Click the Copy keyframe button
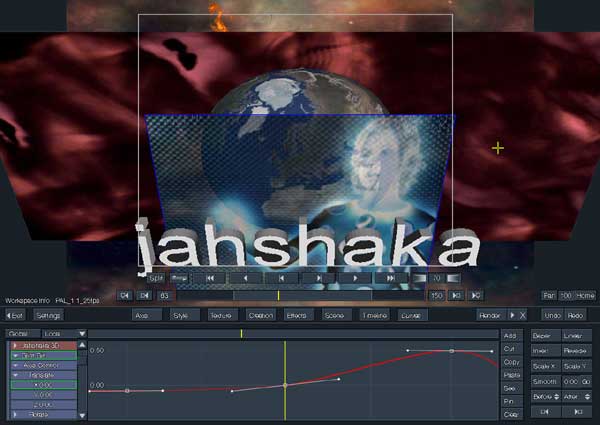The height and width of the screenshot is (425, 600). (512, 362)
